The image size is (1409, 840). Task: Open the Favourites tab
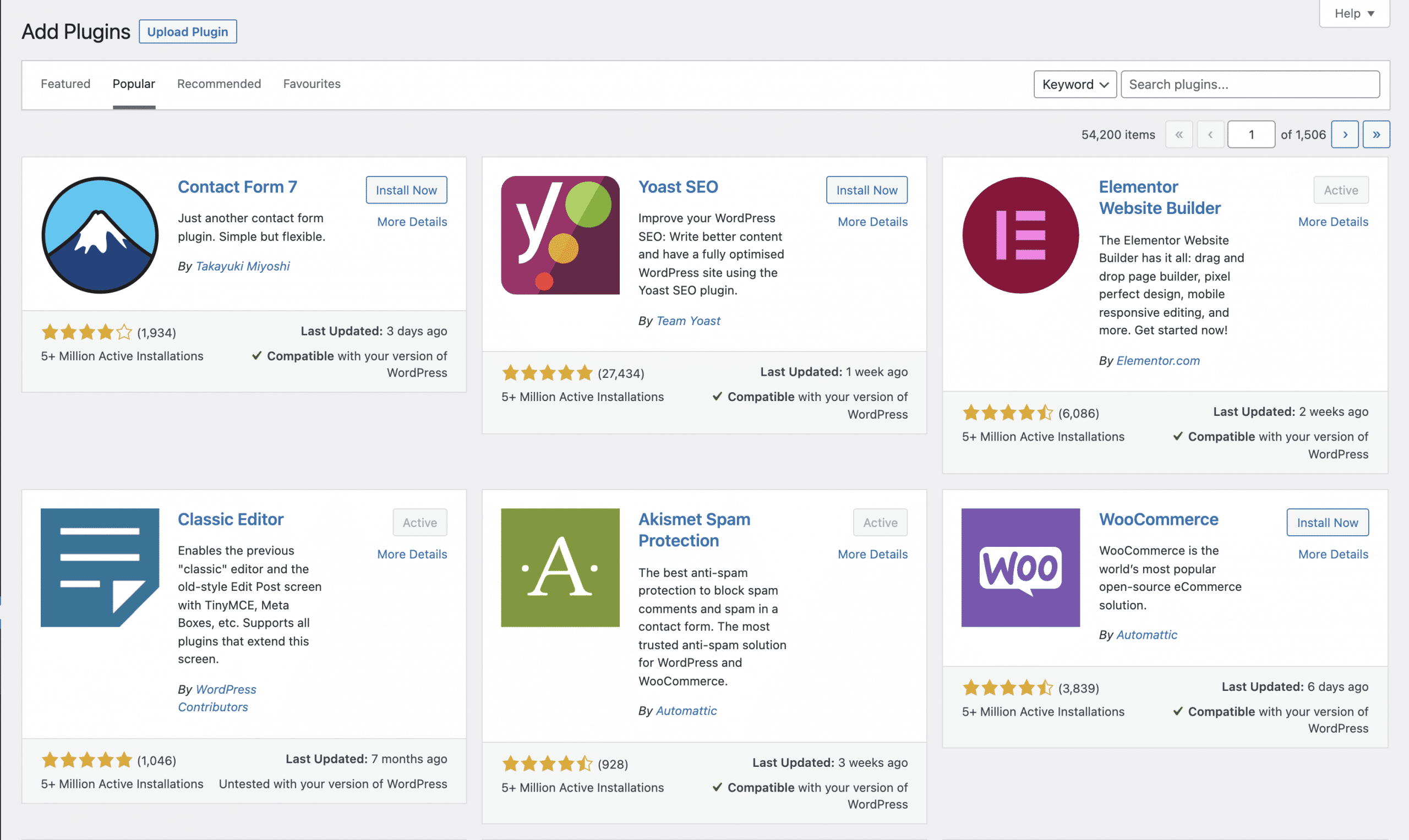pos(312,84)
